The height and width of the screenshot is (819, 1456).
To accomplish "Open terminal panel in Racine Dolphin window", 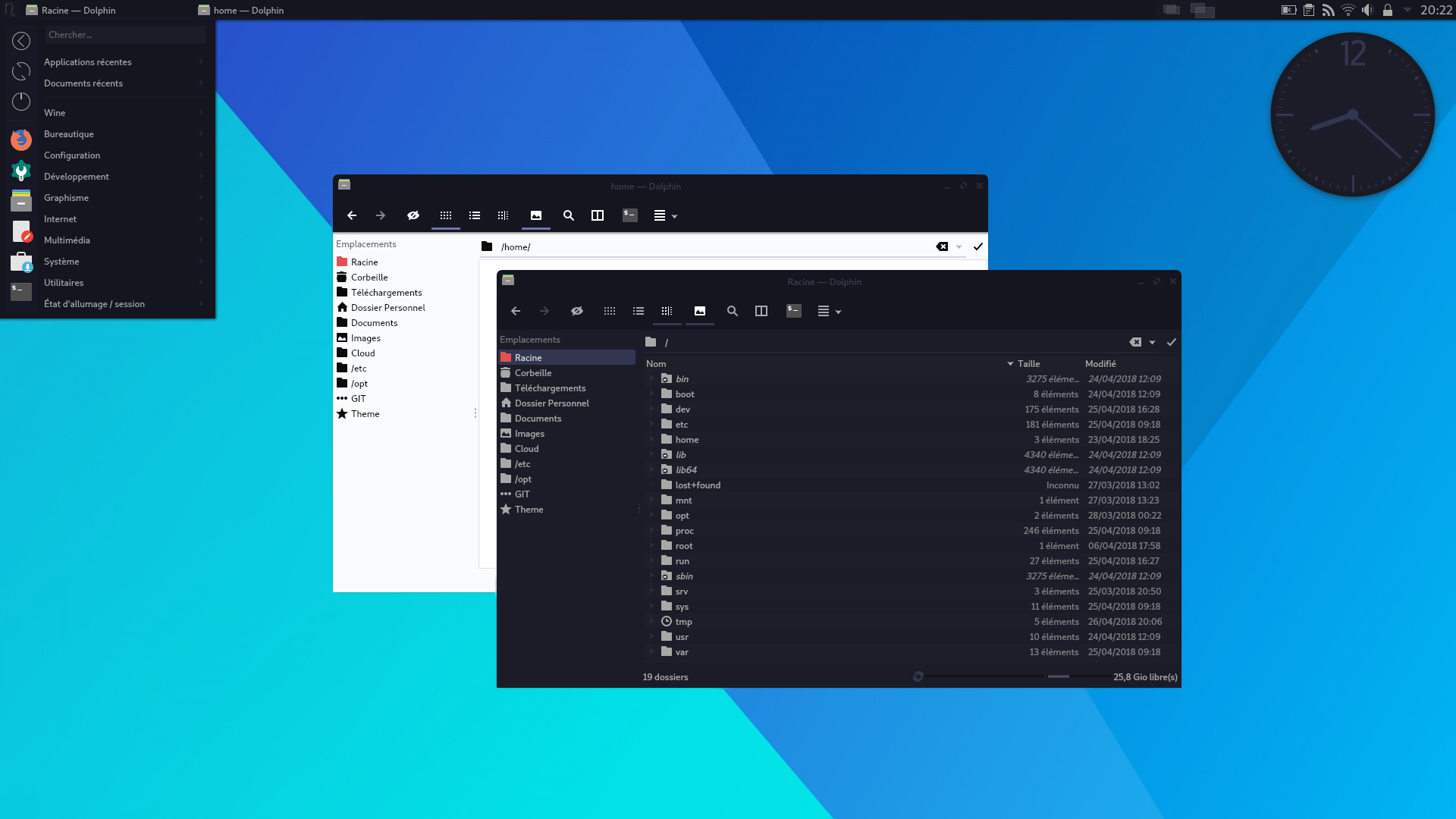I will (x=793, y=311).
